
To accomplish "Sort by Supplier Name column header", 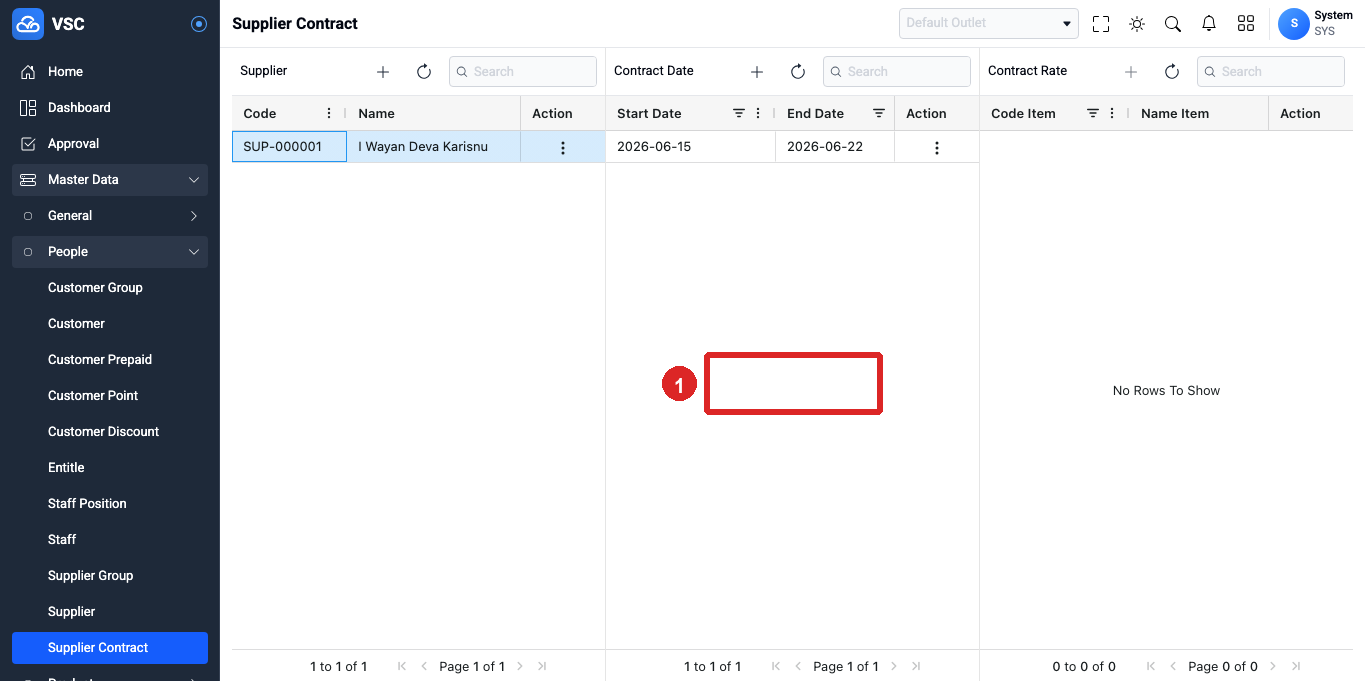I will coord(377,113).
